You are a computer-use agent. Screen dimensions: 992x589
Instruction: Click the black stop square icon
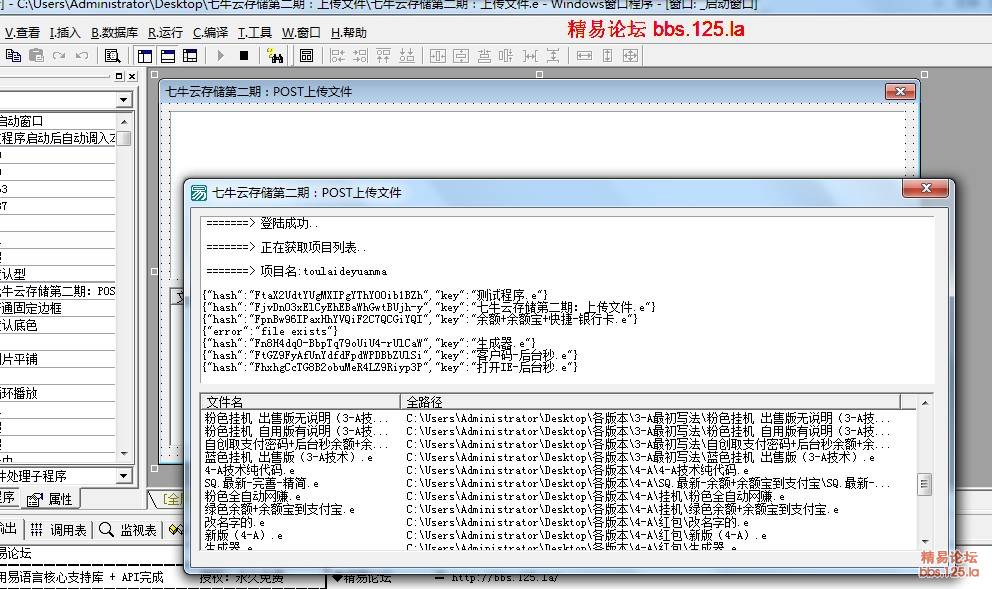coord(244,56)
